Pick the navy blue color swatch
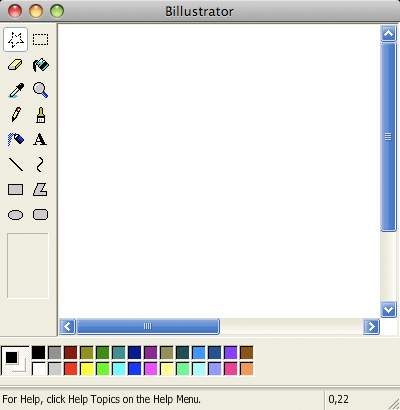The width and height of the screenshot is (400, 410). (x=134, y=353)
